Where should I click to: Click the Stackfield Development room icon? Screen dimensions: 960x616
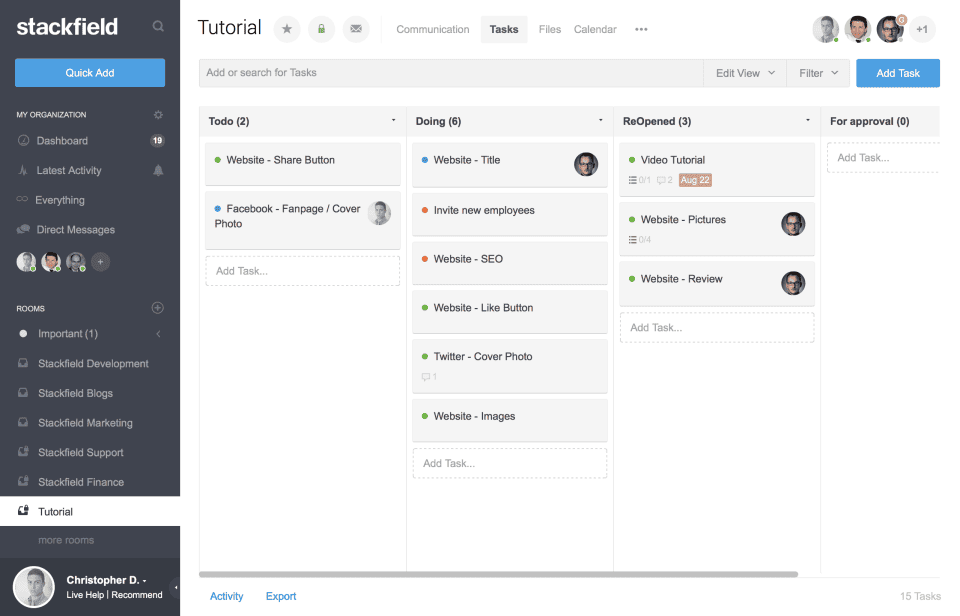tap(23, 363)
